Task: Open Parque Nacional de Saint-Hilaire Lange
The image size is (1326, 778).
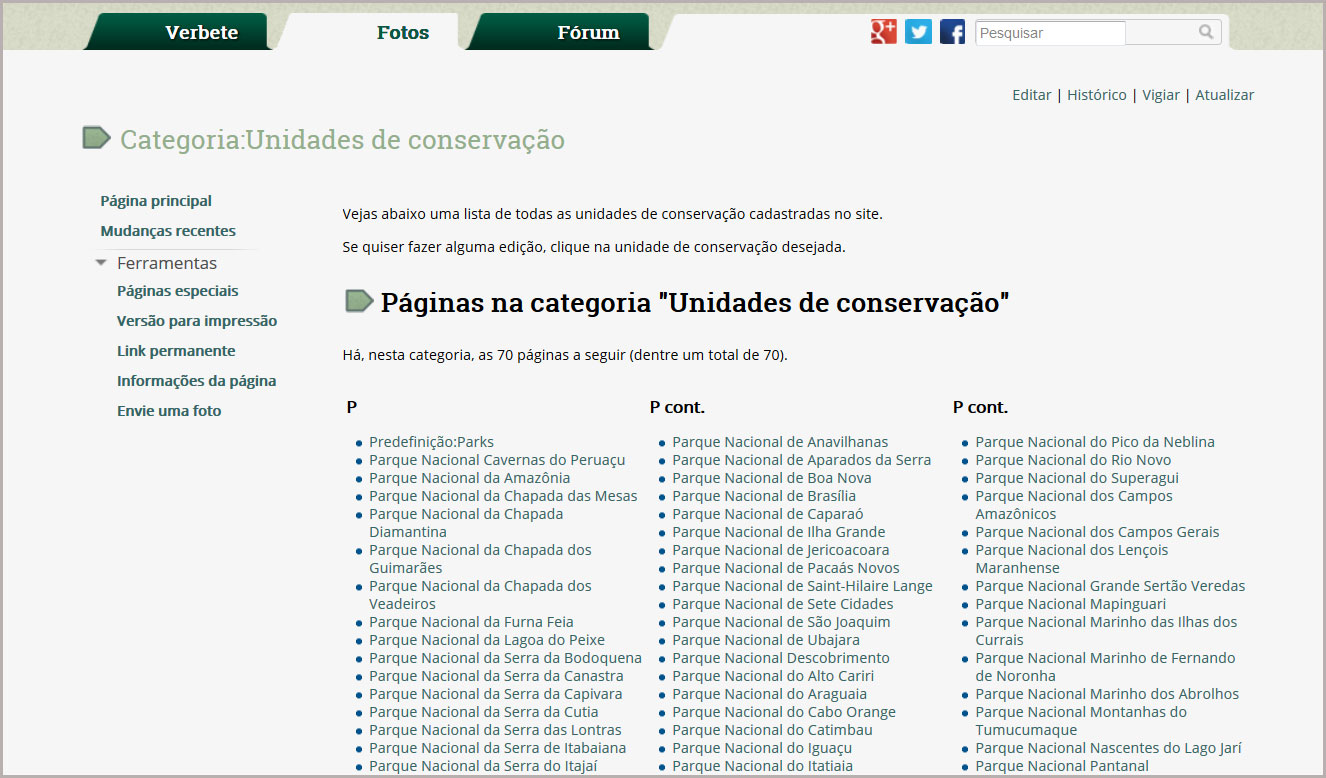Action: [802, 586]
